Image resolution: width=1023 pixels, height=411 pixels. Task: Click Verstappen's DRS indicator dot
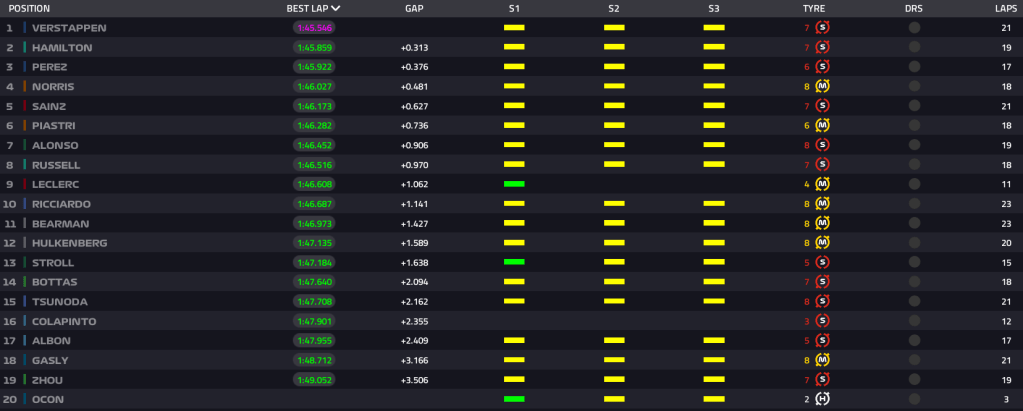tap(914, 28)
